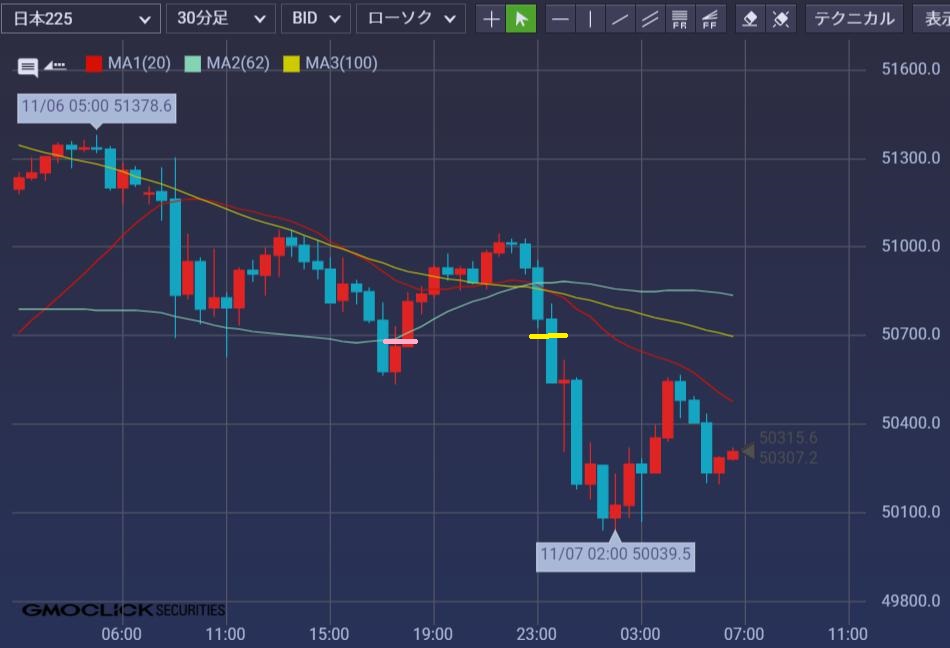Click the yellow horizontal line marker on chart

click(x=548, y=336)
